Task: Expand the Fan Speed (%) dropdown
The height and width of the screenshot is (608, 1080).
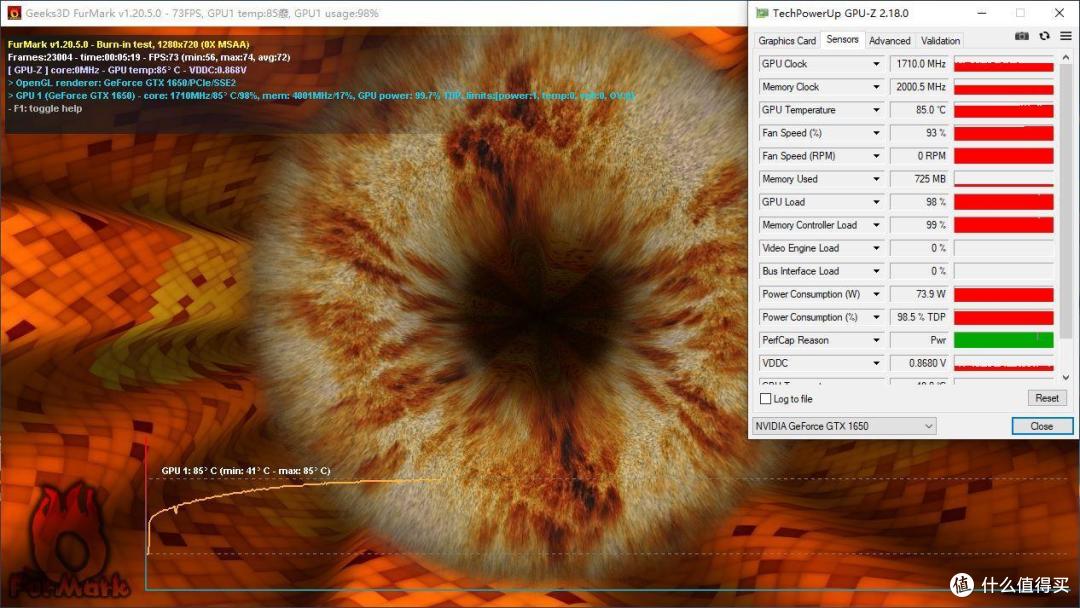Action: click(x=876, y=133)
